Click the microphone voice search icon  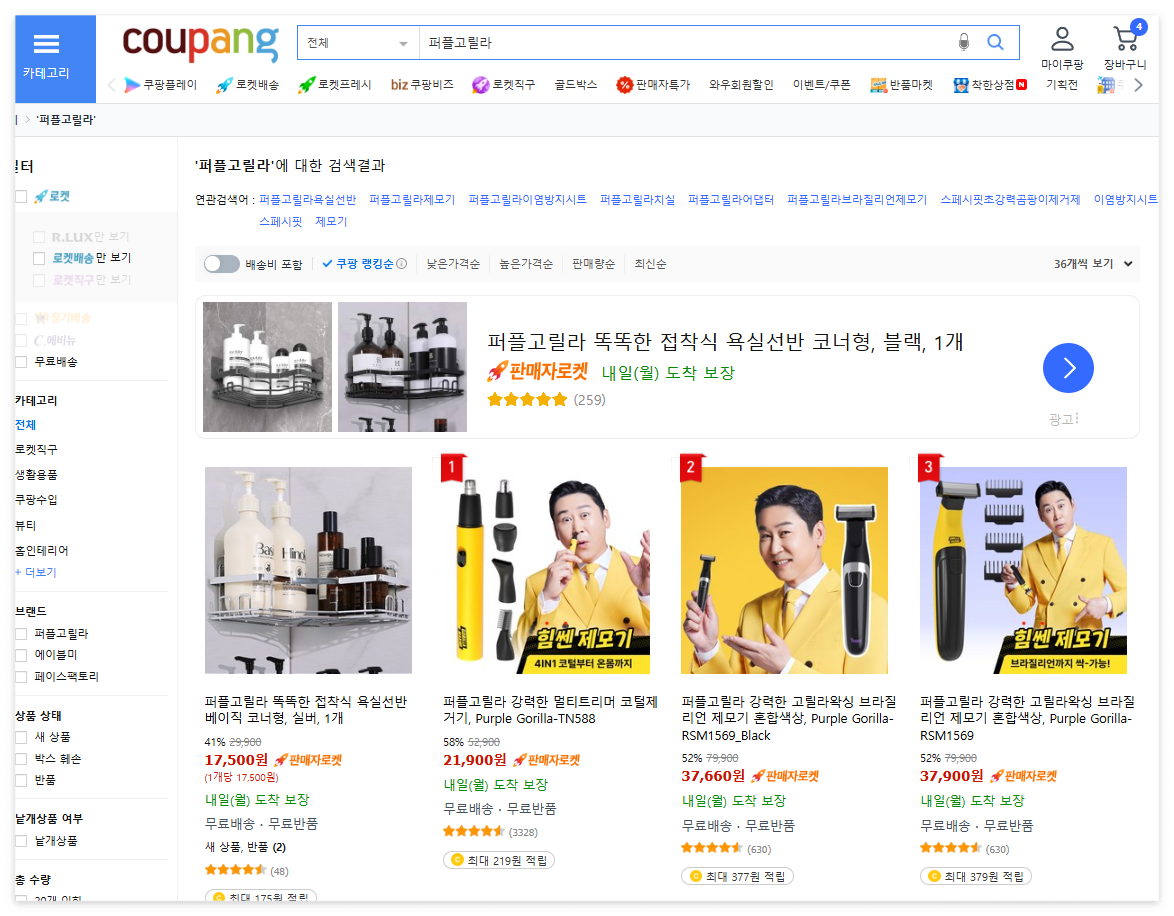coord(964,42)
